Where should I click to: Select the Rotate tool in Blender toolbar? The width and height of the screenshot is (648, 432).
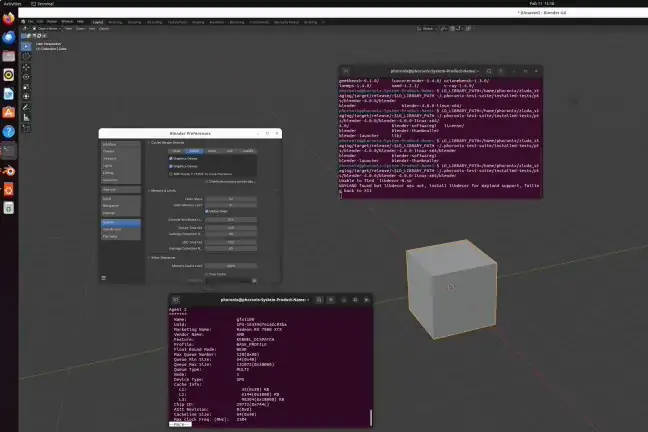(x=26, y=77)
